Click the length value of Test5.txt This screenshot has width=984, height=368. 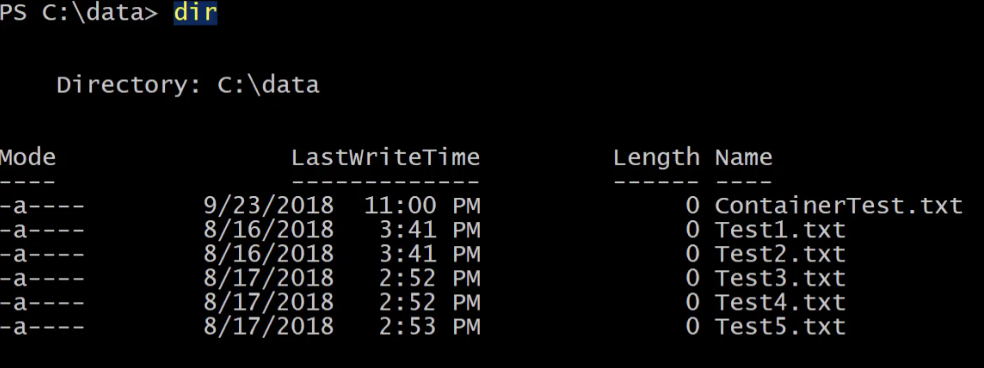click(692, 327)
